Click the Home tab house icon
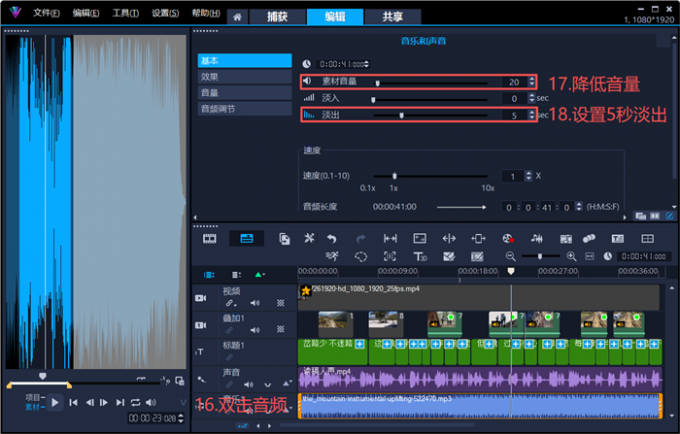680x434 pixels. [x=237, y=17]
